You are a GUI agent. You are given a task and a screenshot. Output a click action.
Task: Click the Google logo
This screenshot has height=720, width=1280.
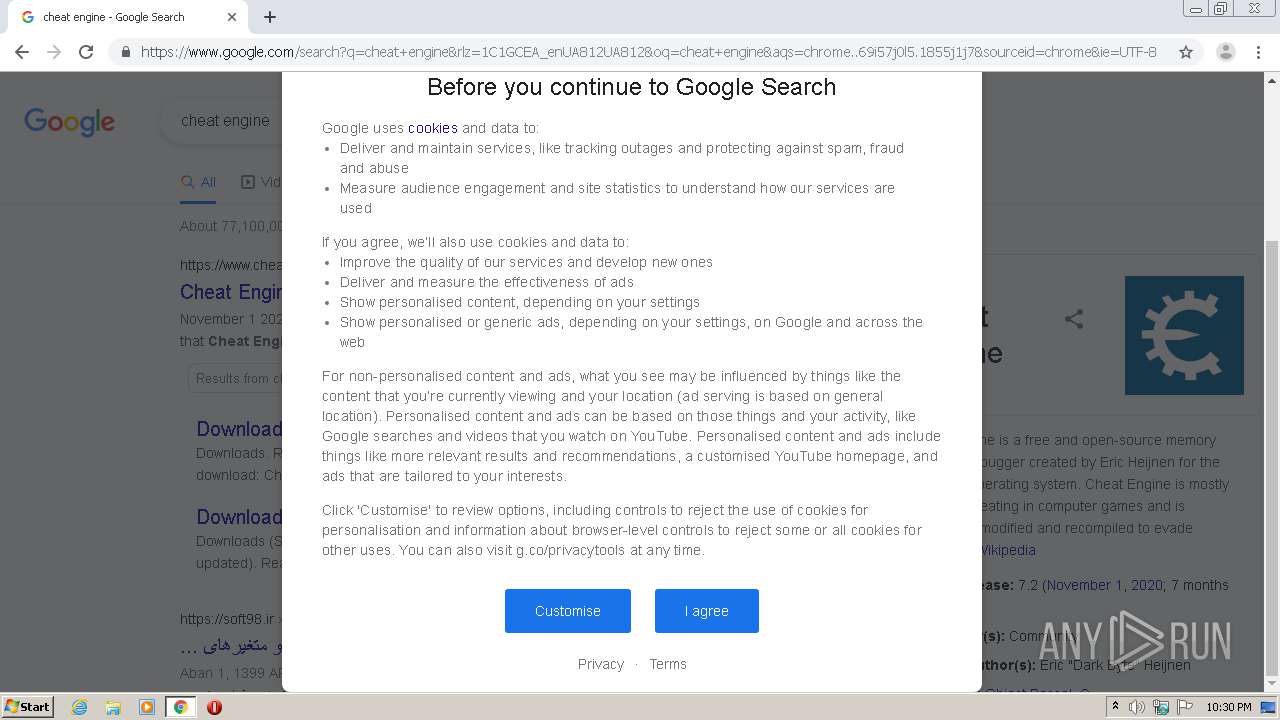coord(70,122)
